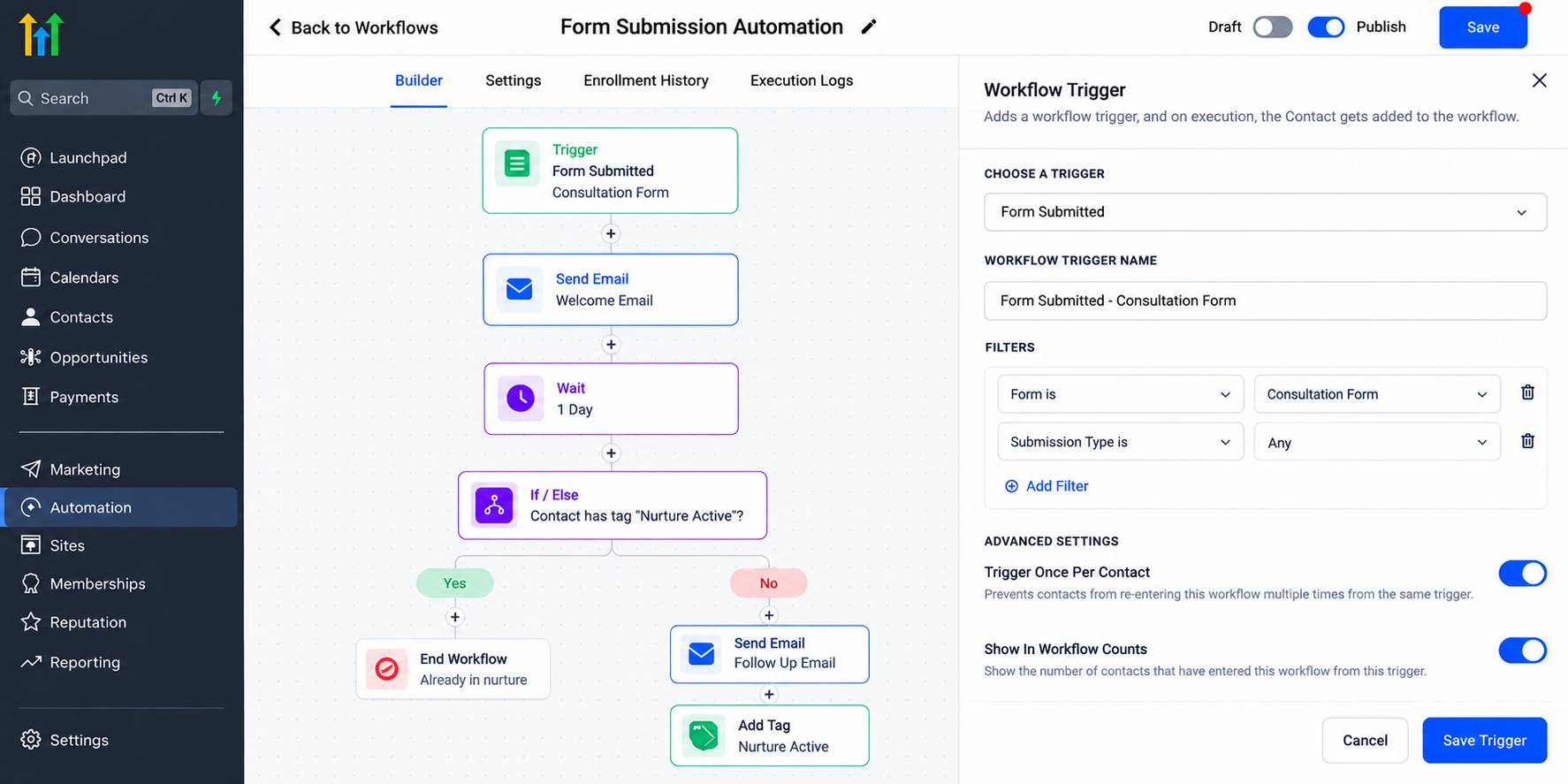The image size is (1568, 784).
Task: Click the lightning bolt quick actions icon
Action: click(217, 98)
